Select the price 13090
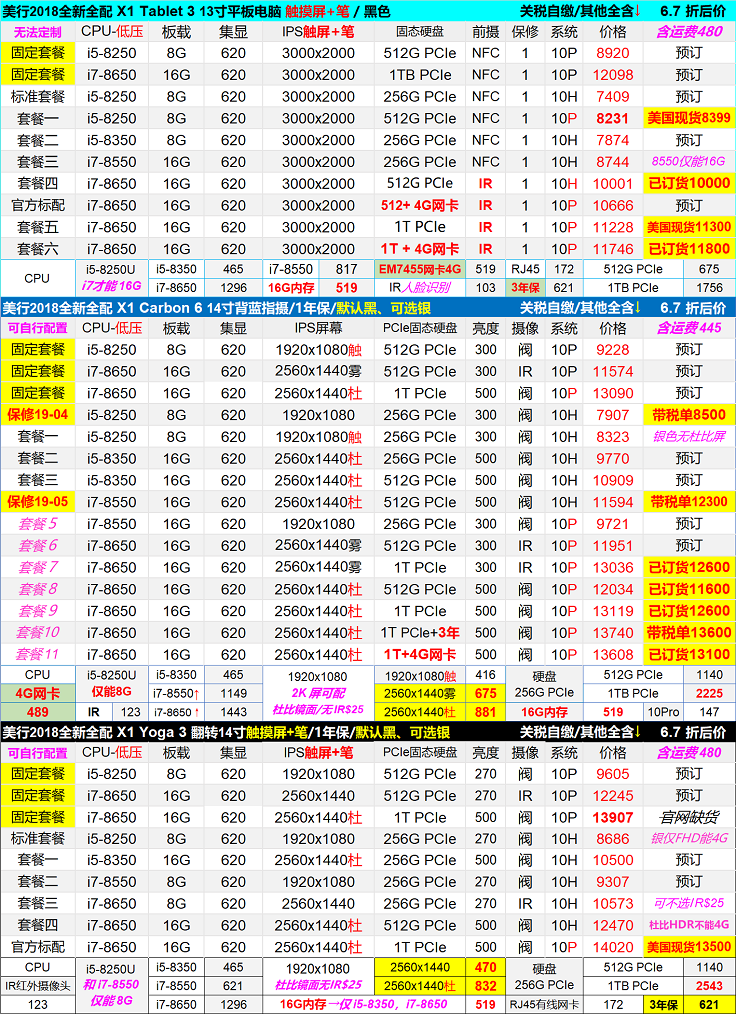 click(x=612, y=393)
